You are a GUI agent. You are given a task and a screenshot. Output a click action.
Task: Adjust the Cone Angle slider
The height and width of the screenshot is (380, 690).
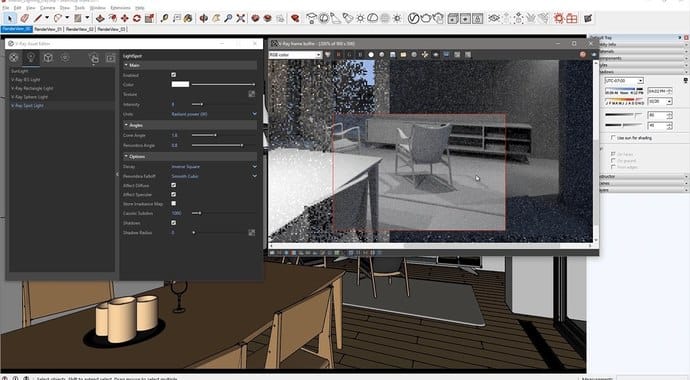(224, 135)
